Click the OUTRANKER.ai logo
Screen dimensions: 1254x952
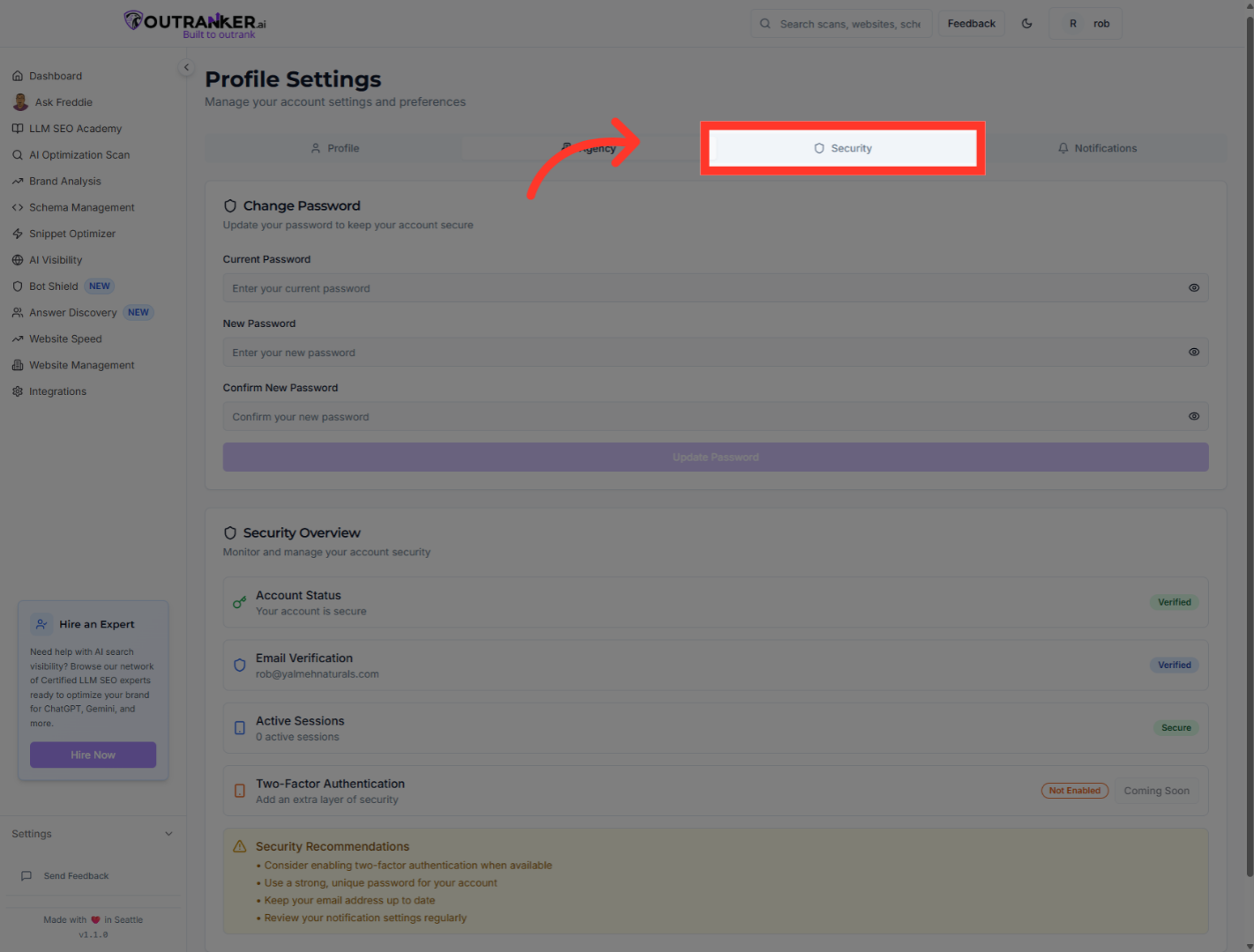tap(195, 24)
